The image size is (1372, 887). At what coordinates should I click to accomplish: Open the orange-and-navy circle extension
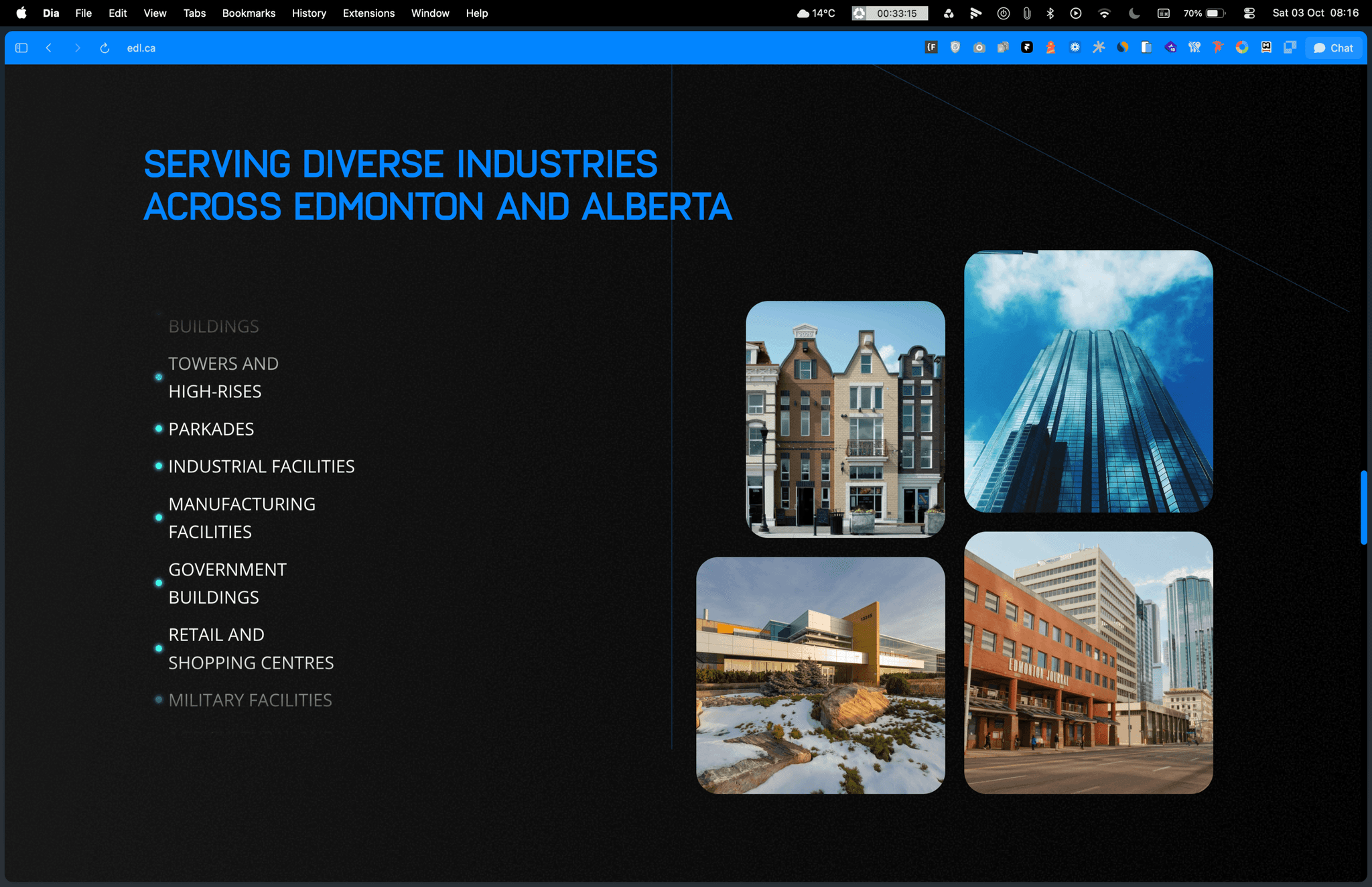tap(1123, 48)
